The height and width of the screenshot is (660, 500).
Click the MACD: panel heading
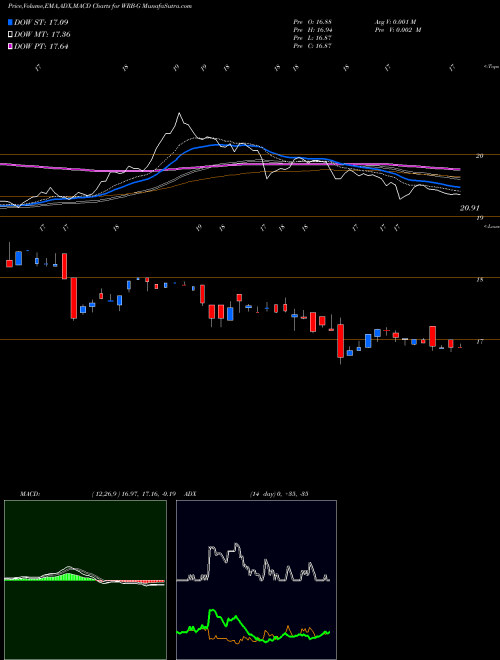(x=29, y=494)
